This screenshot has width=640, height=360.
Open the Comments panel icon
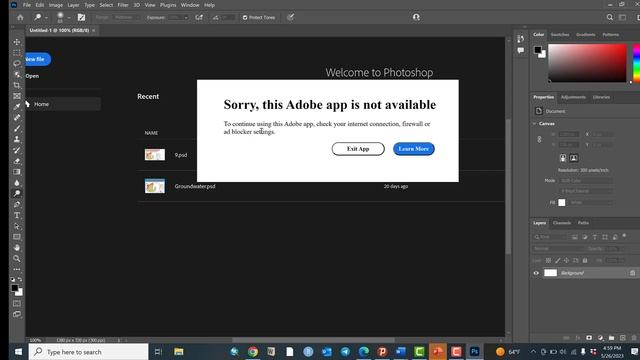coord(520,50)
